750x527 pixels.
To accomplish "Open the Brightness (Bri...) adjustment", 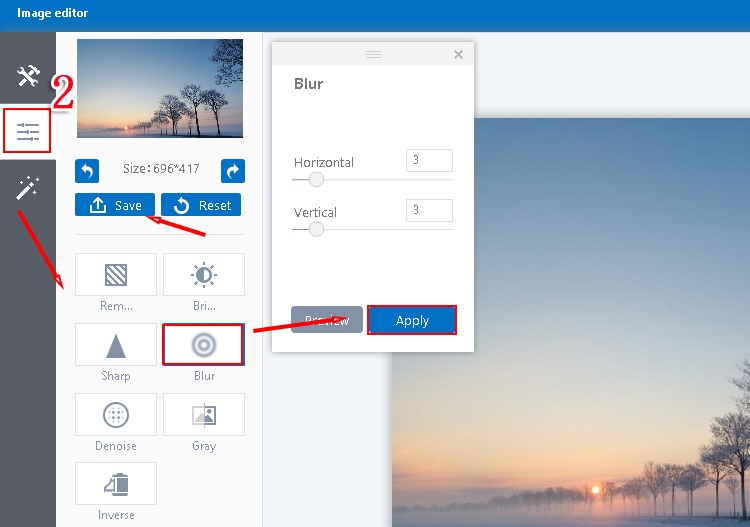I will [x=204, y=274].
